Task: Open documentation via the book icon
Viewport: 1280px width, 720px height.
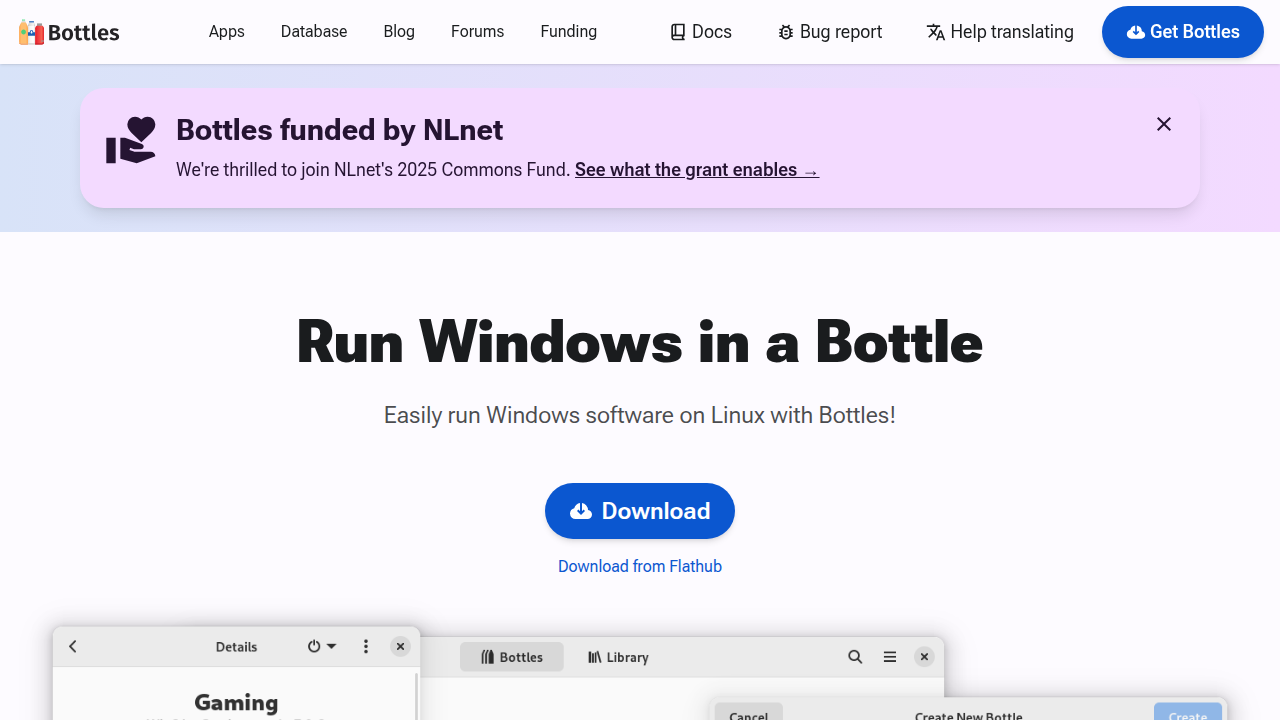Action: [677, 31]
